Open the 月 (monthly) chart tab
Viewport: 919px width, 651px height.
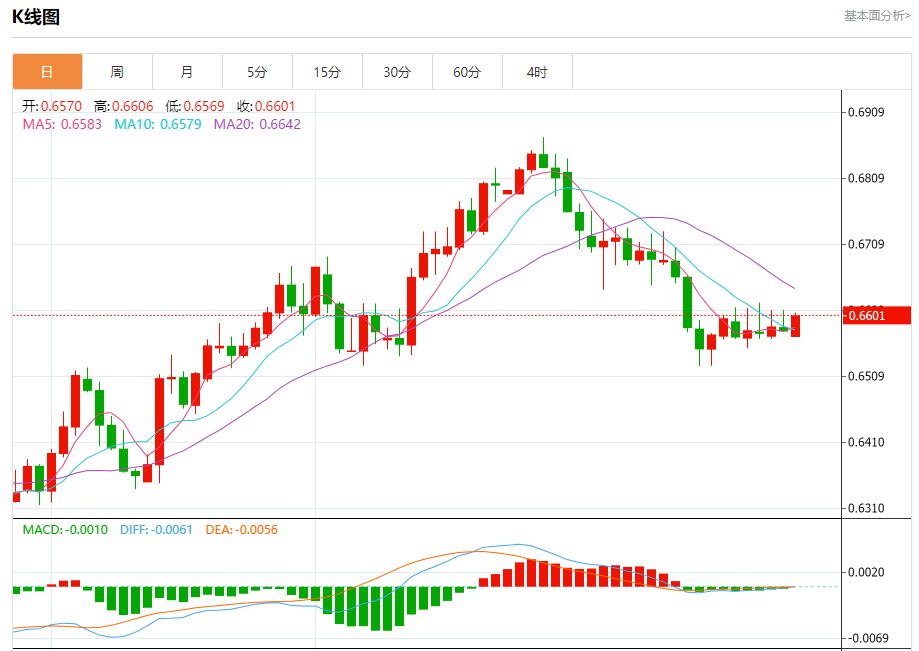pyautogui.click(x=187, y=72)
